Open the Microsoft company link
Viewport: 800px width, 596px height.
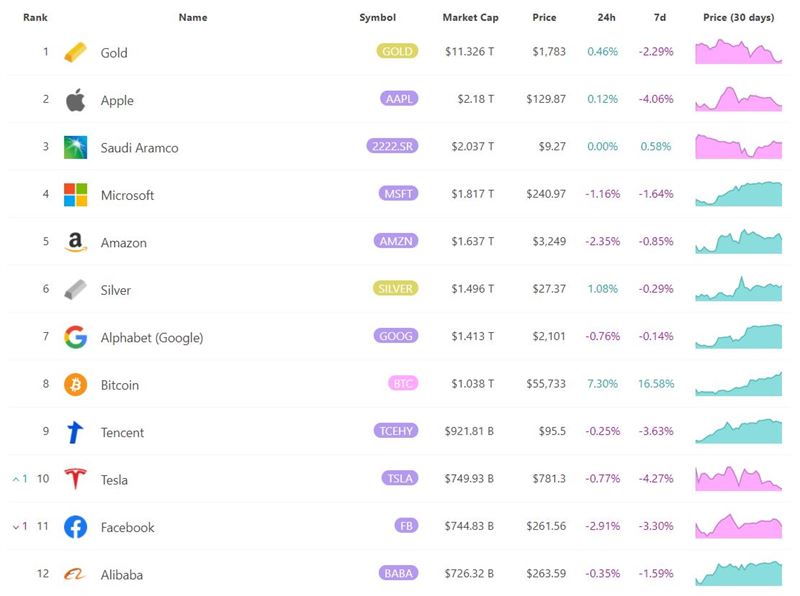tap(127, 195)
